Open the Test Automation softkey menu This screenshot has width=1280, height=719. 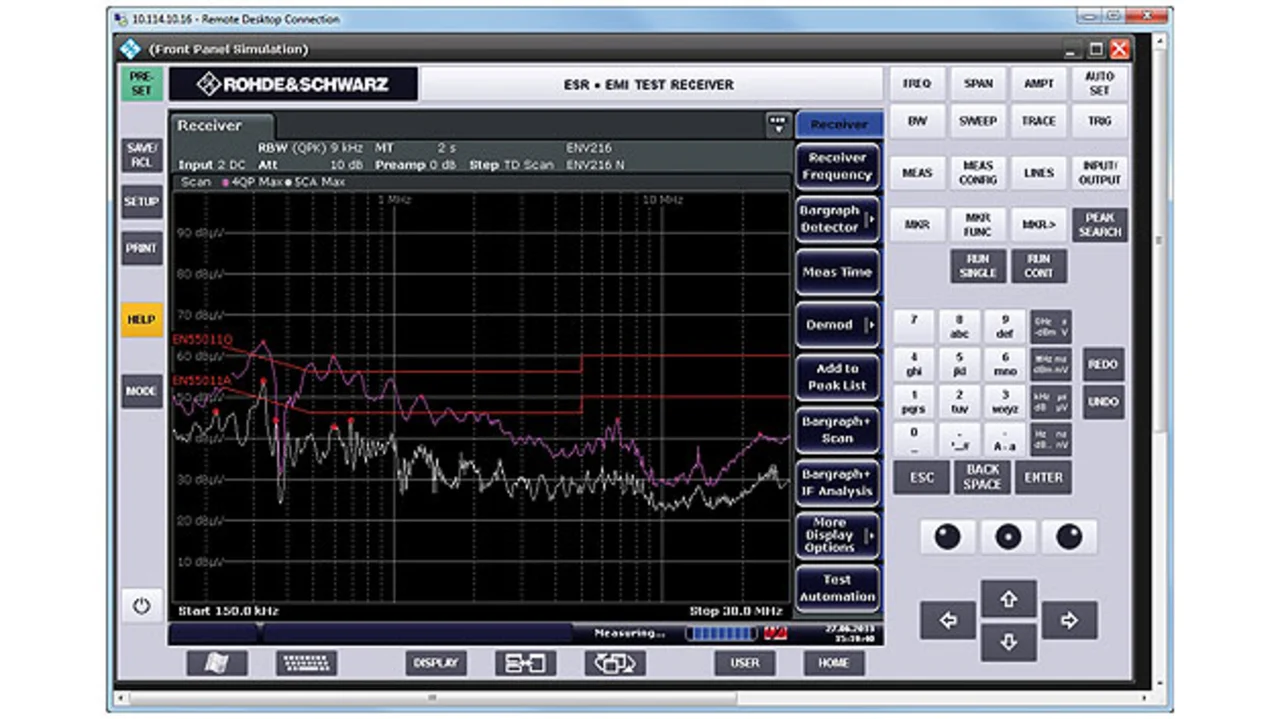pos(837,588)
